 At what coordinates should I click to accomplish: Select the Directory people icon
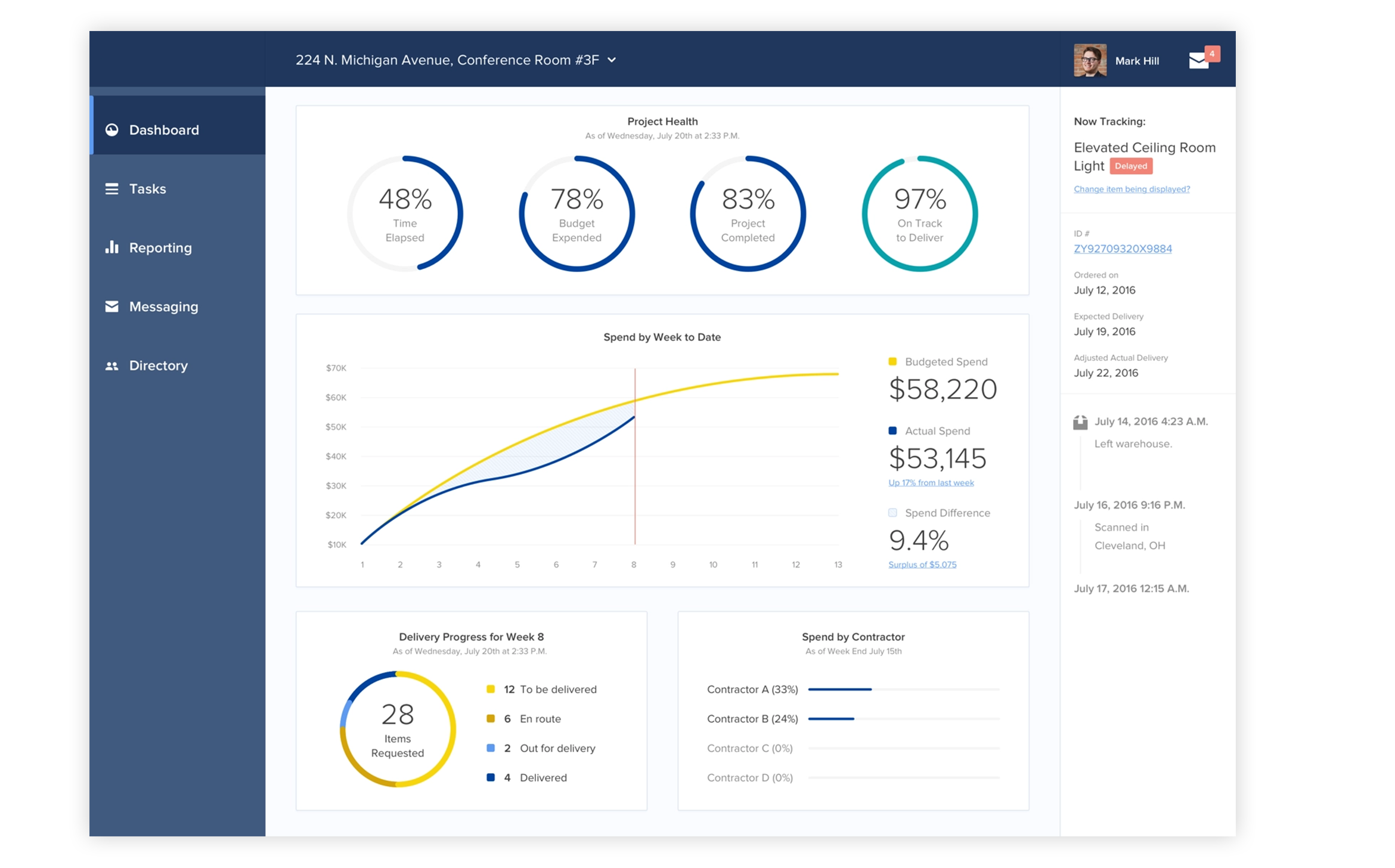click(112, 365)
